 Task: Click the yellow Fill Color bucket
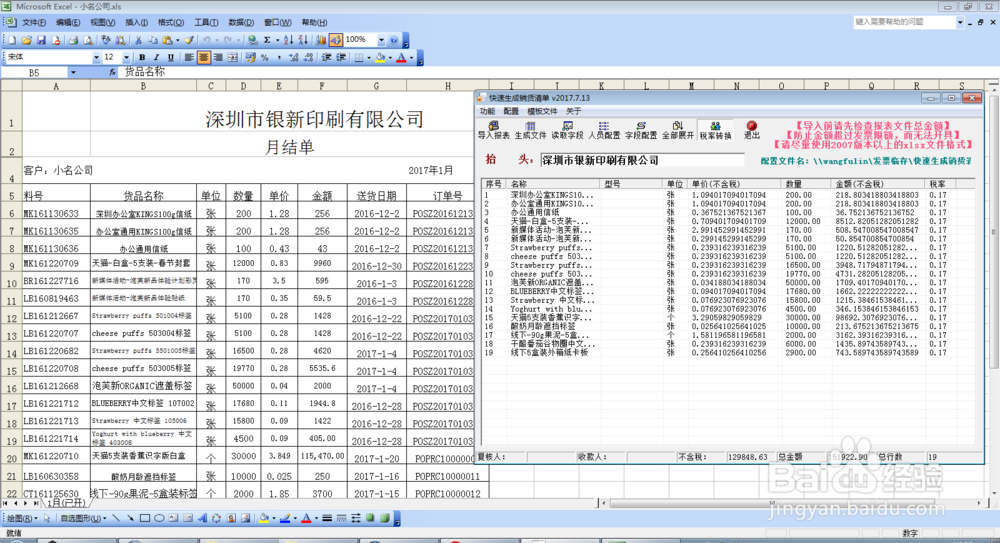[x=380, y=57]
